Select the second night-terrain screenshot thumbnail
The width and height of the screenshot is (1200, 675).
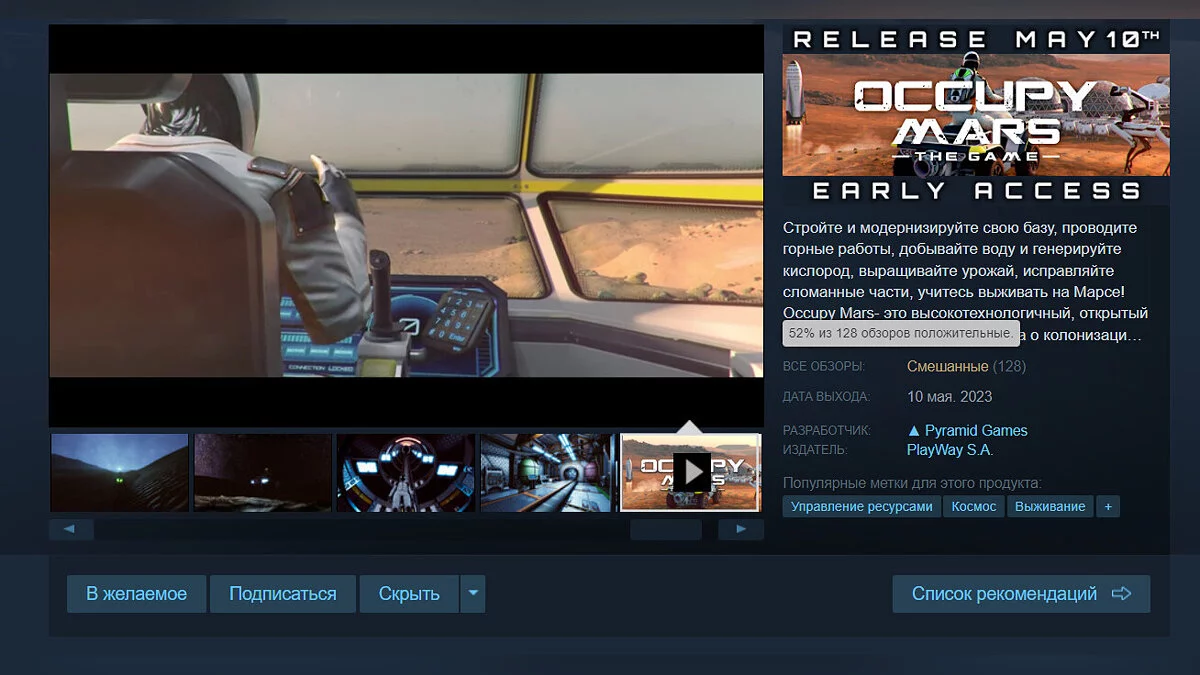[x=262, y=472]
